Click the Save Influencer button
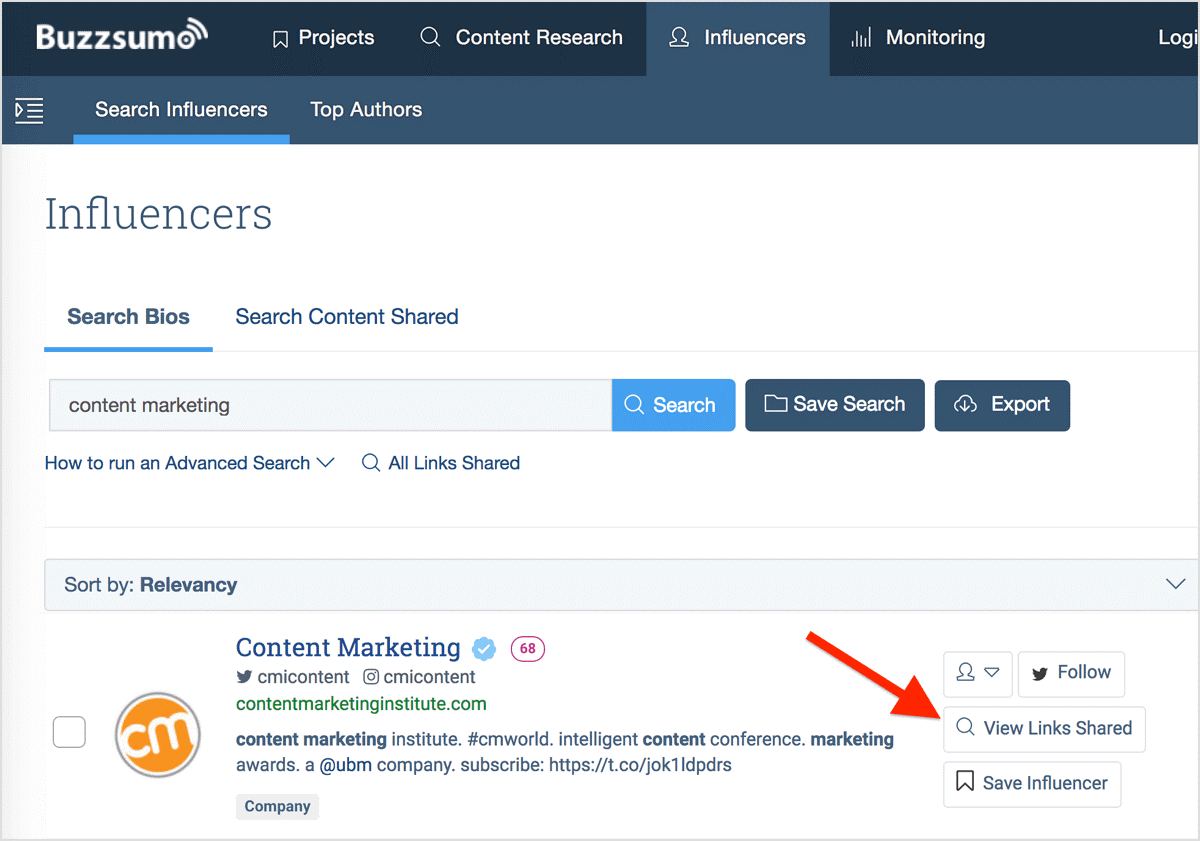The height and width of the screenshot is (841, 1200). point(1032,784)
